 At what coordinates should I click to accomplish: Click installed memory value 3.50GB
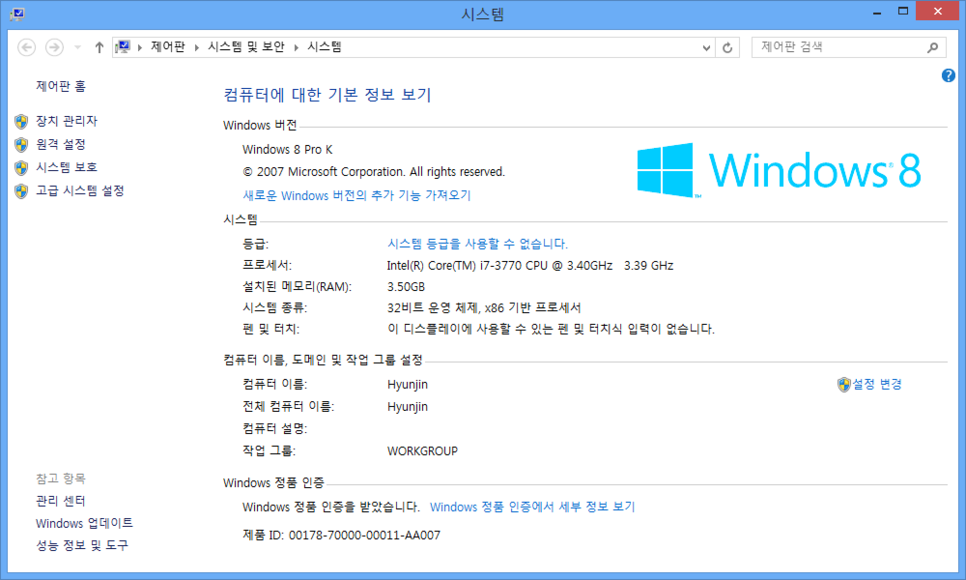[406, 287]
